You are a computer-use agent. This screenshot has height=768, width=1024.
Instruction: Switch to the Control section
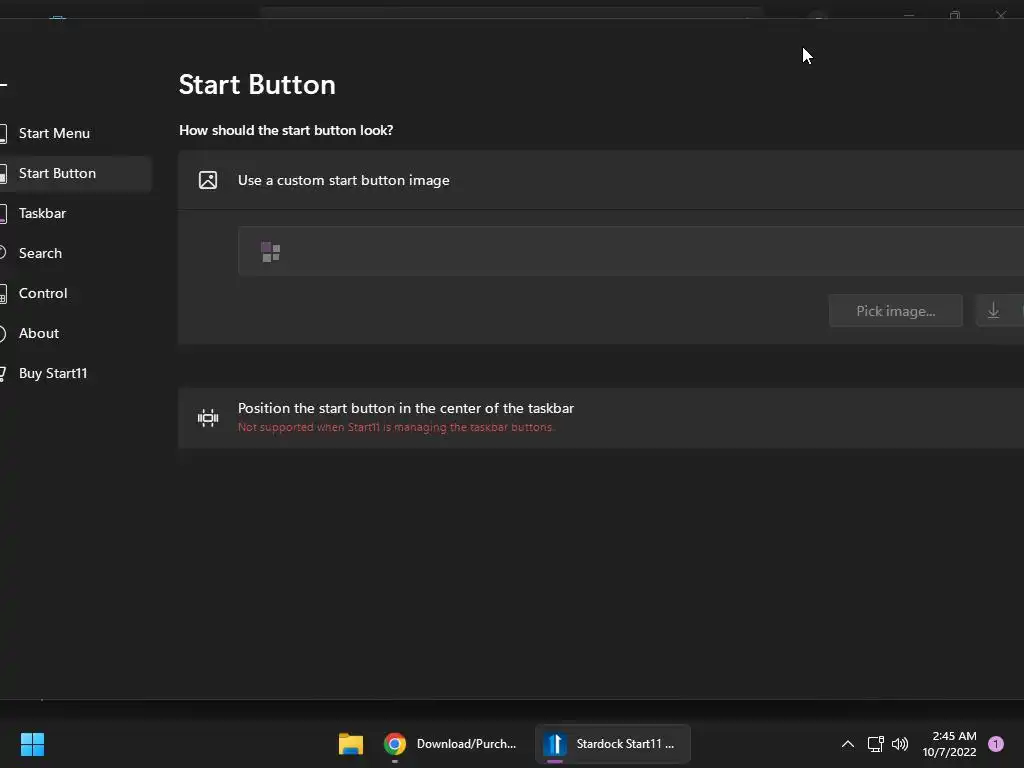(x=43, y=293)
